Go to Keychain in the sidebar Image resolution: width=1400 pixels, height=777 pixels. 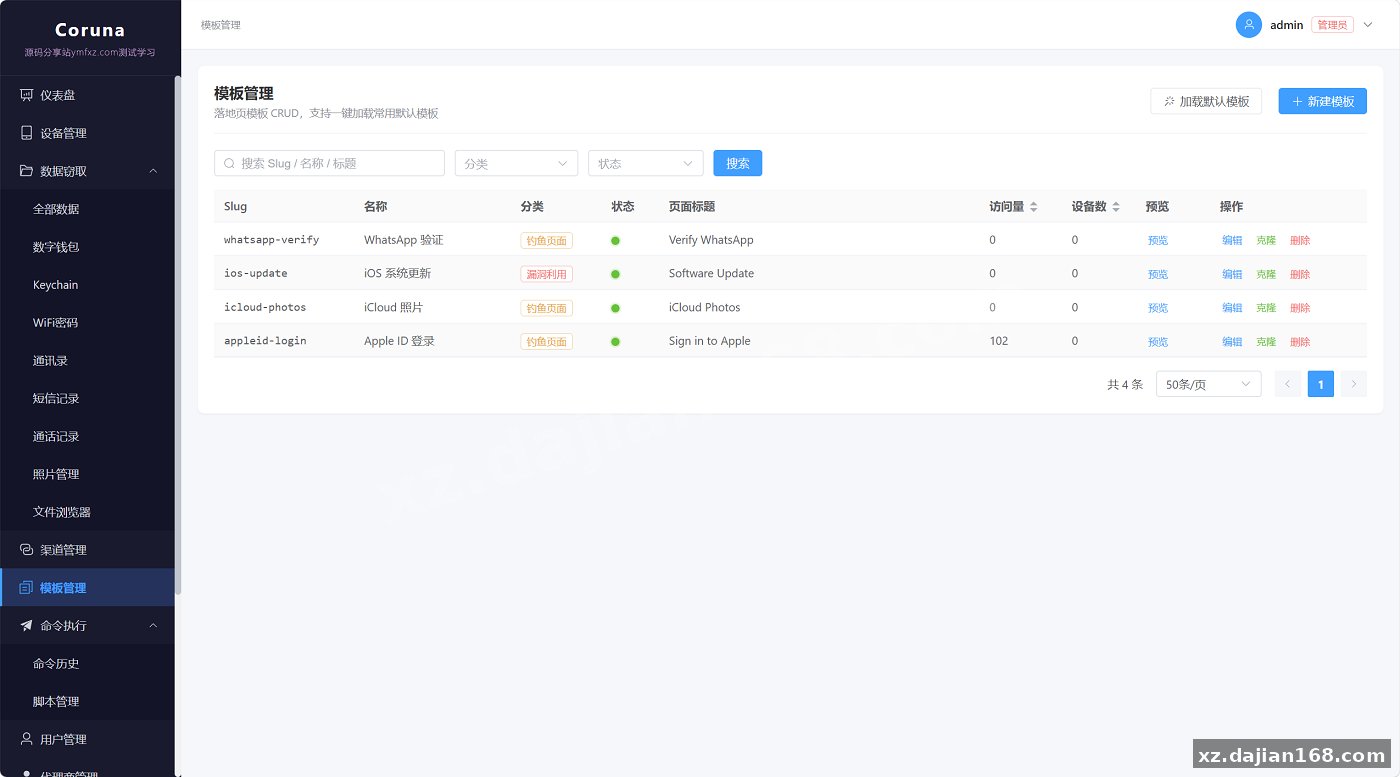[87, 285]
